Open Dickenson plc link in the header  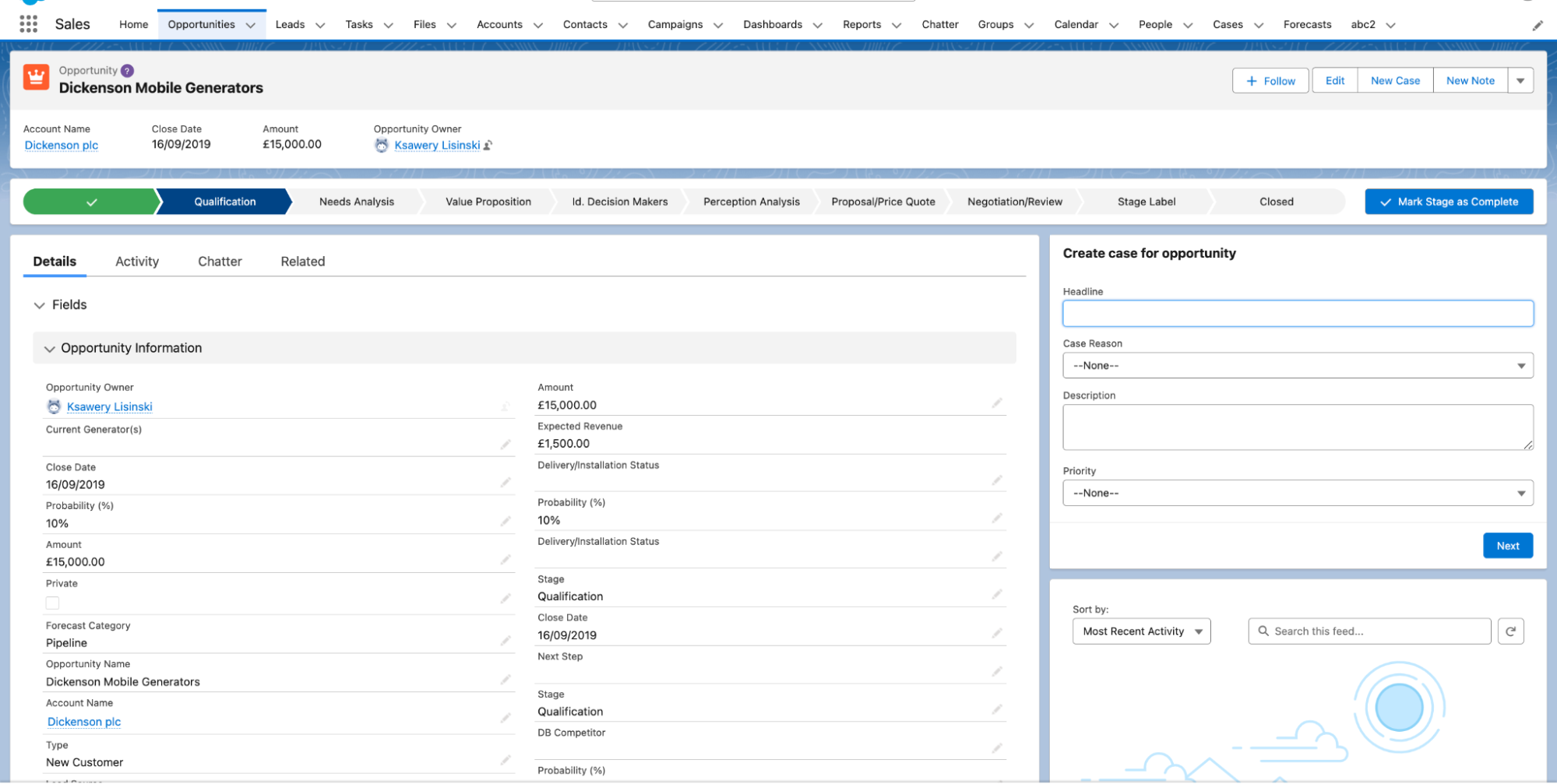tap(62, 146)
